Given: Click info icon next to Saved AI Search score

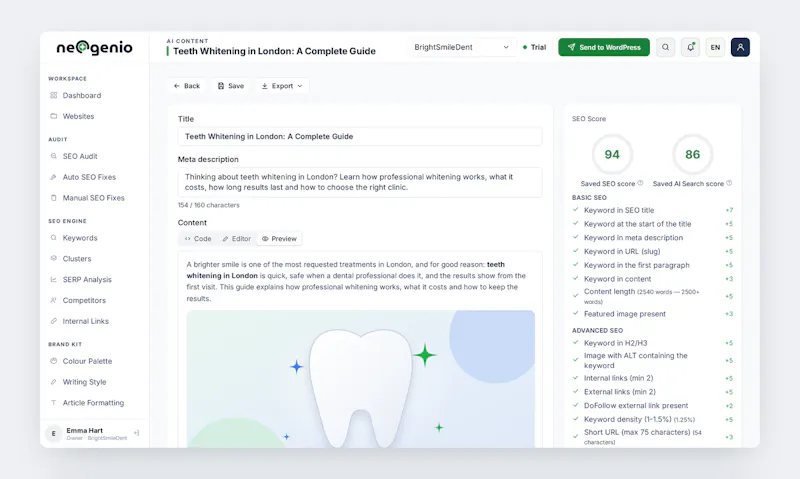Looking at the screenshot, I should [729, 183].
